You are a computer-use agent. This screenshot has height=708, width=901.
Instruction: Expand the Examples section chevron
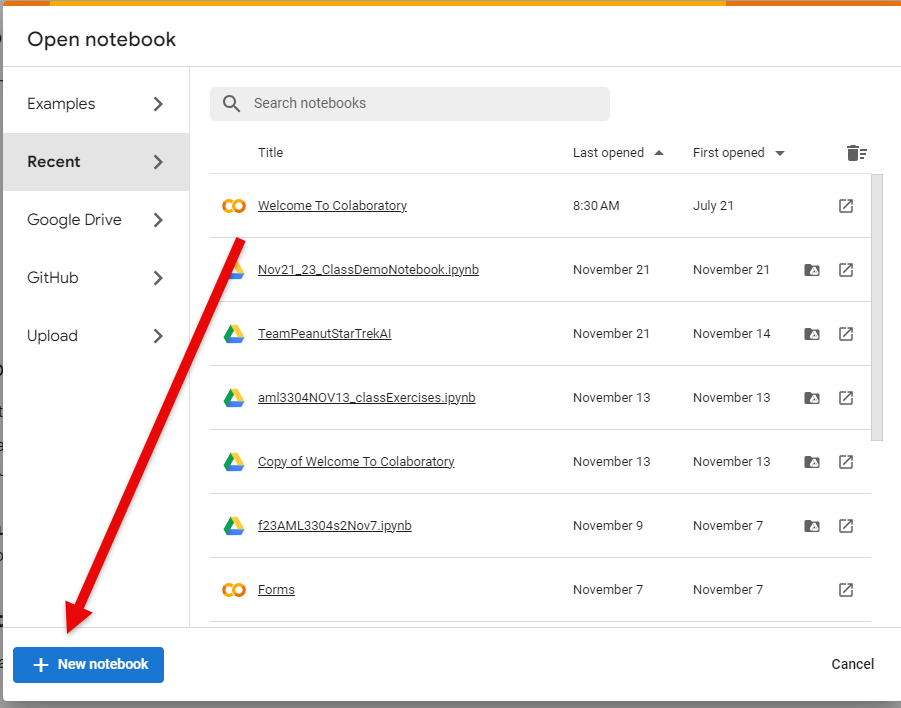158,104
